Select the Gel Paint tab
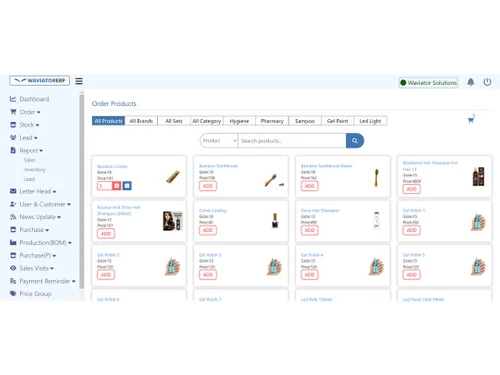This screenshot has height=375, width=500. 337,121
